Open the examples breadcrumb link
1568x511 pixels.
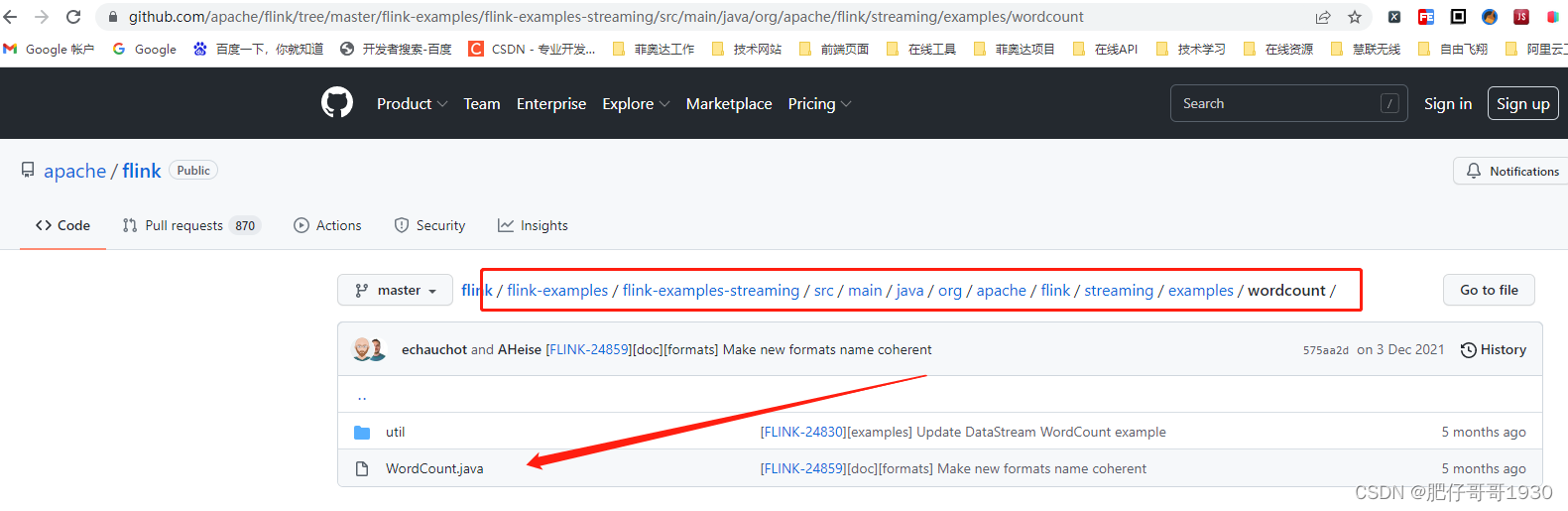1201,290
